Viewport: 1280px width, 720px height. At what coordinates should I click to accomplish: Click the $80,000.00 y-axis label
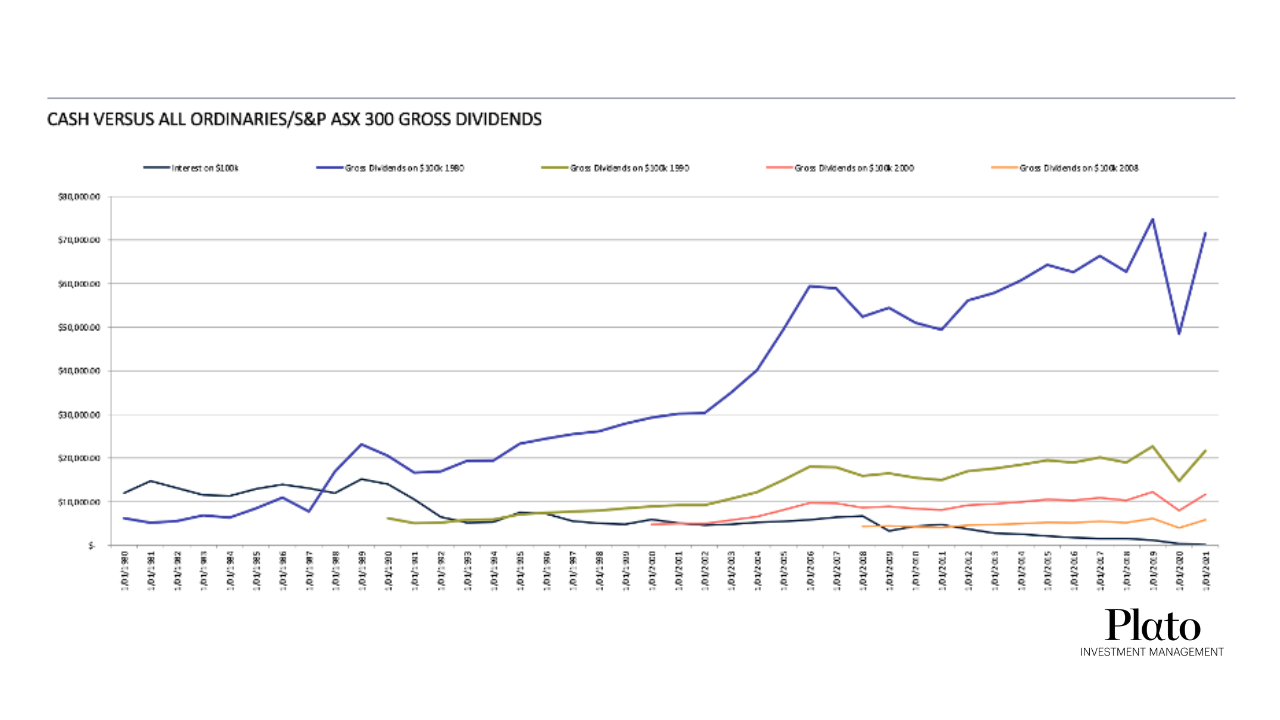click(77, 197)
